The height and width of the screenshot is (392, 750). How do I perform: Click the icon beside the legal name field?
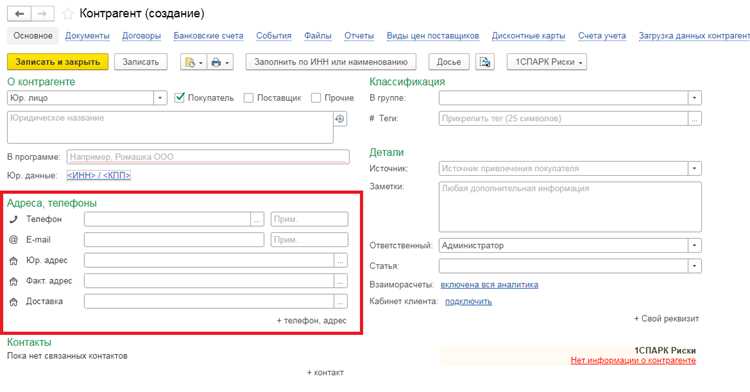pyautogui.click(x=340, y=119)
